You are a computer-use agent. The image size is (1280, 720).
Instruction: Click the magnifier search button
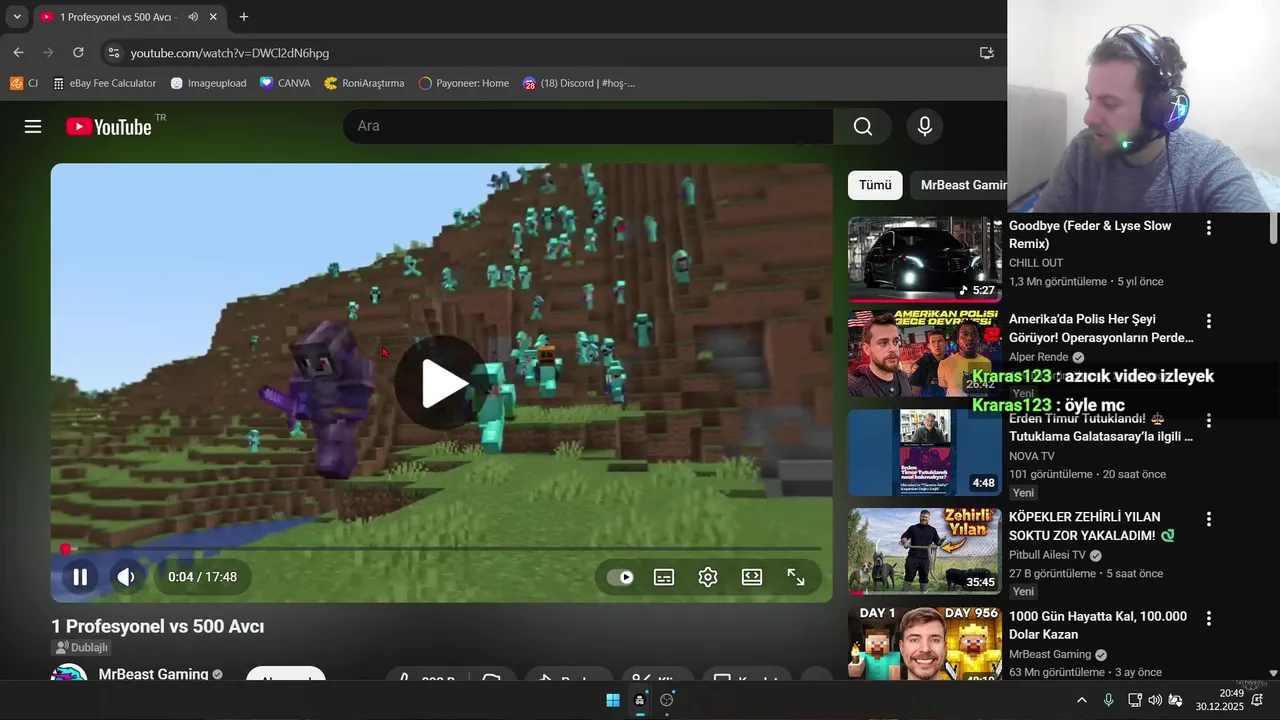click(862, 126)
